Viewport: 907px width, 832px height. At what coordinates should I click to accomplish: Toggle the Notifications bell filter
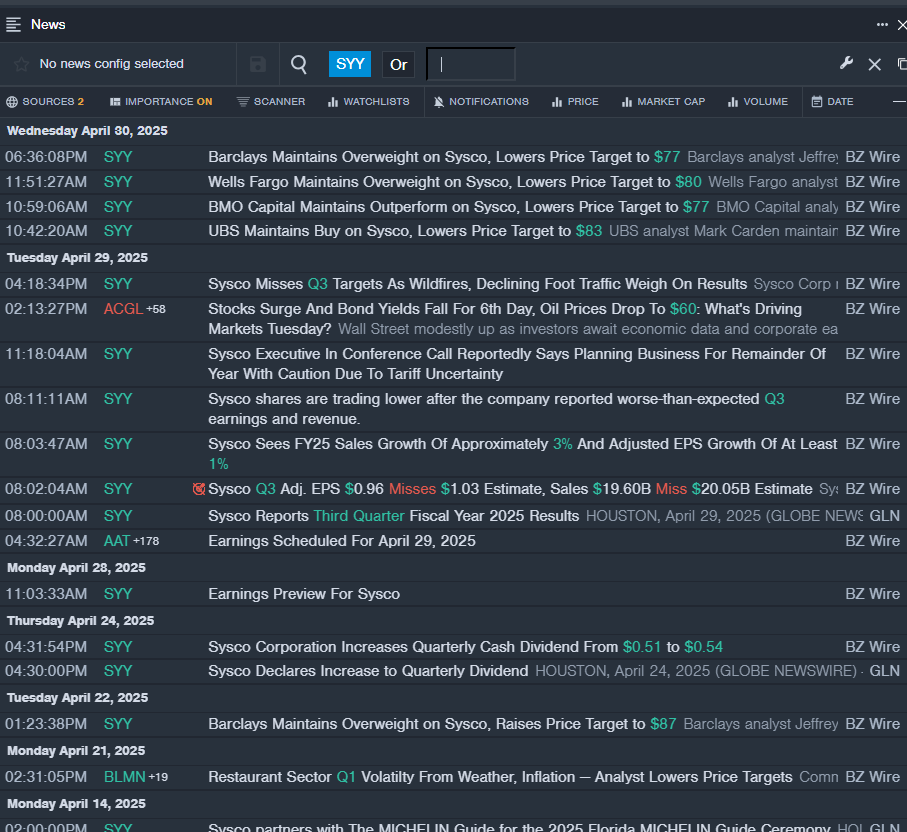[481, 102]
